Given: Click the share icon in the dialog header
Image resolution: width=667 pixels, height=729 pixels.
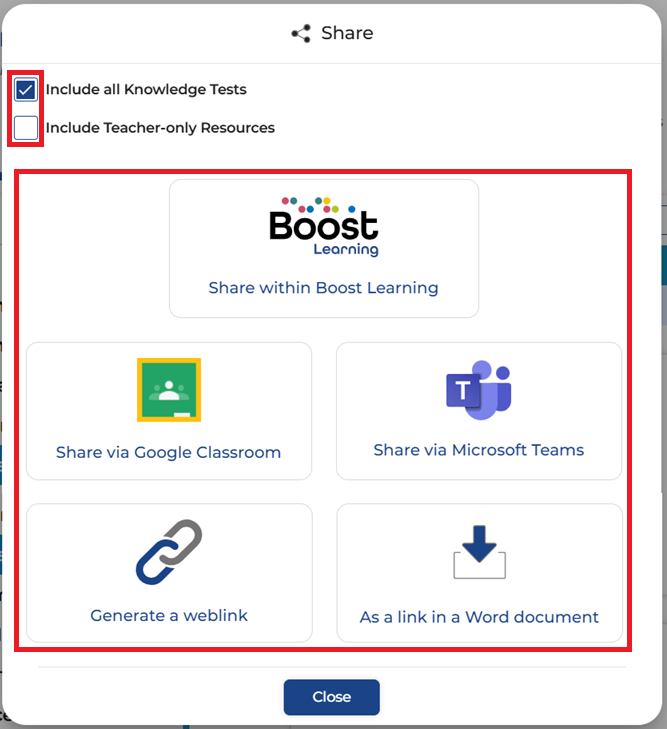Looking at the screenshot, I should pyautogui.click(x=301, y=34).
